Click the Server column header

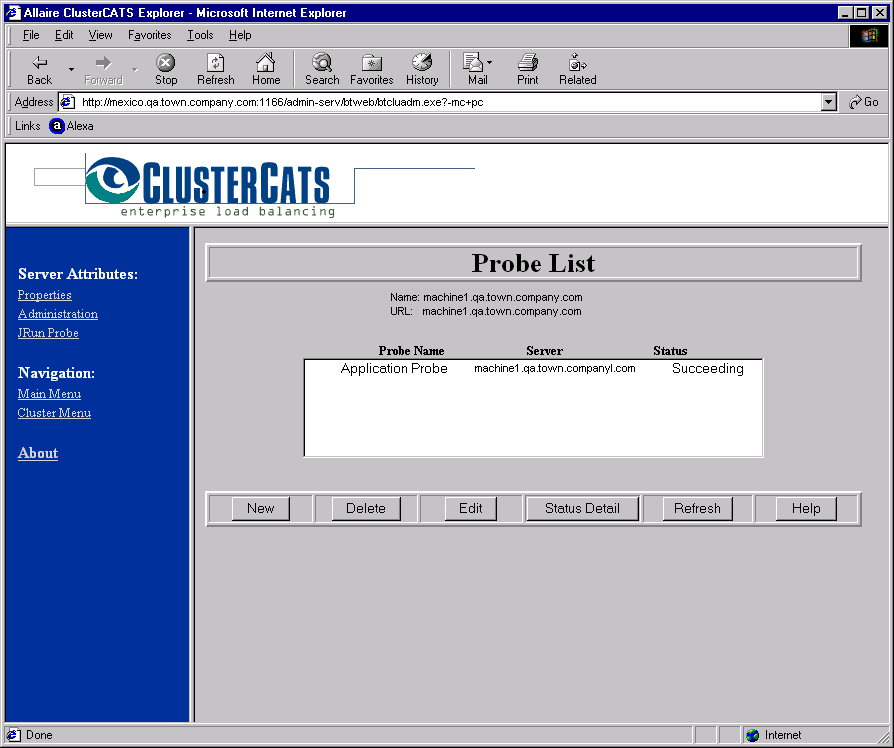[x=544, y=351]
